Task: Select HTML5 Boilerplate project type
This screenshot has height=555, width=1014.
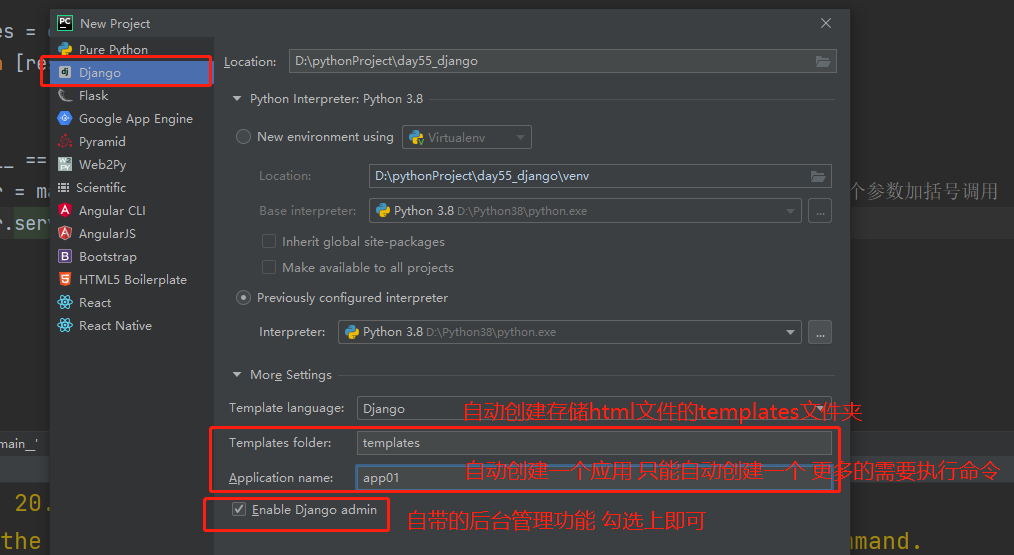Action: [x=132, y=279]
